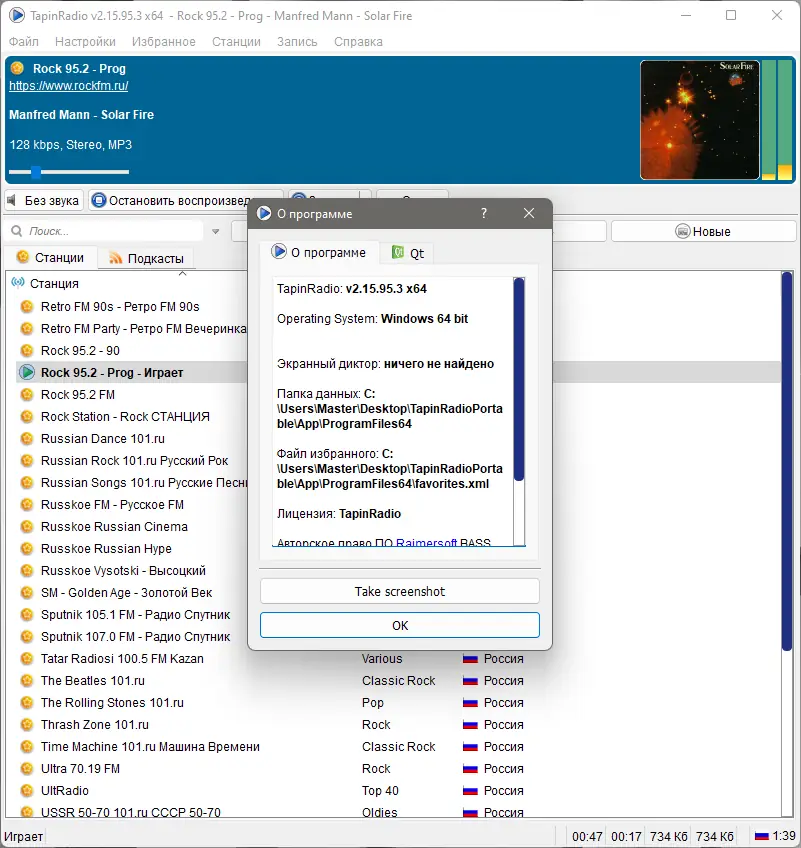
Task: Open the Файл menu
Action: coord(24,42)
